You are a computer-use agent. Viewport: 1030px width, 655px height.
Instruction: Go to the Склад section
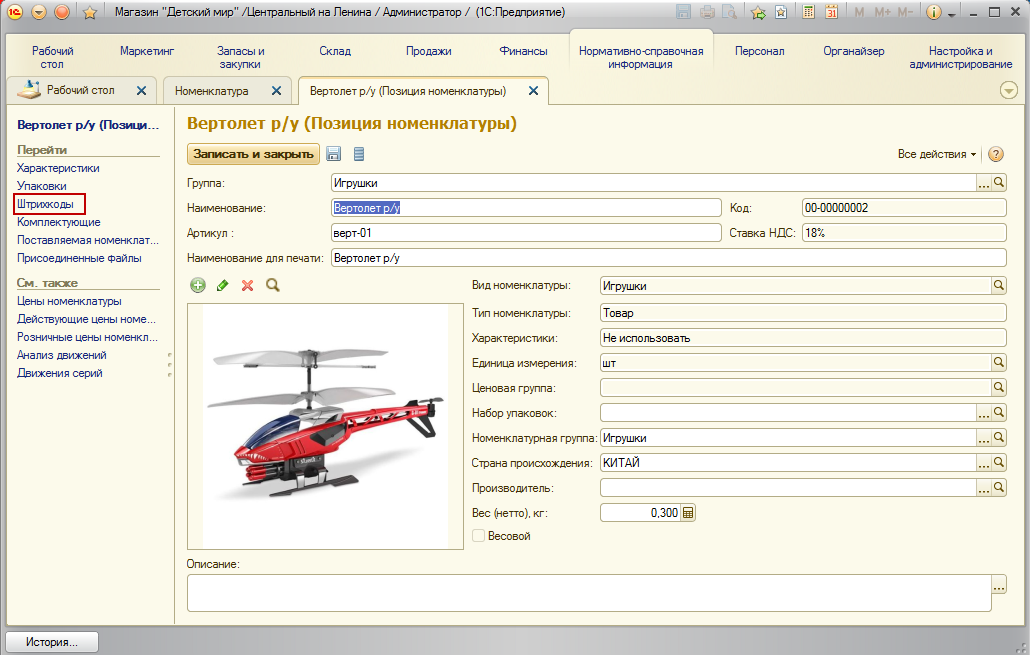point(335,51)
